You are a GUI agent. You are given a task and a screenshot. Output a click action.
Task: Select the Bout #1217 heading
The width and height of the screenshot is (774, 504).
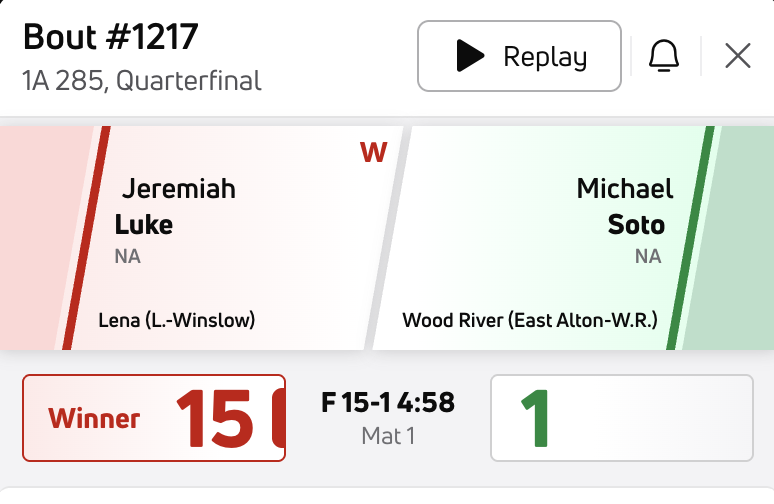tap(110, 38)
